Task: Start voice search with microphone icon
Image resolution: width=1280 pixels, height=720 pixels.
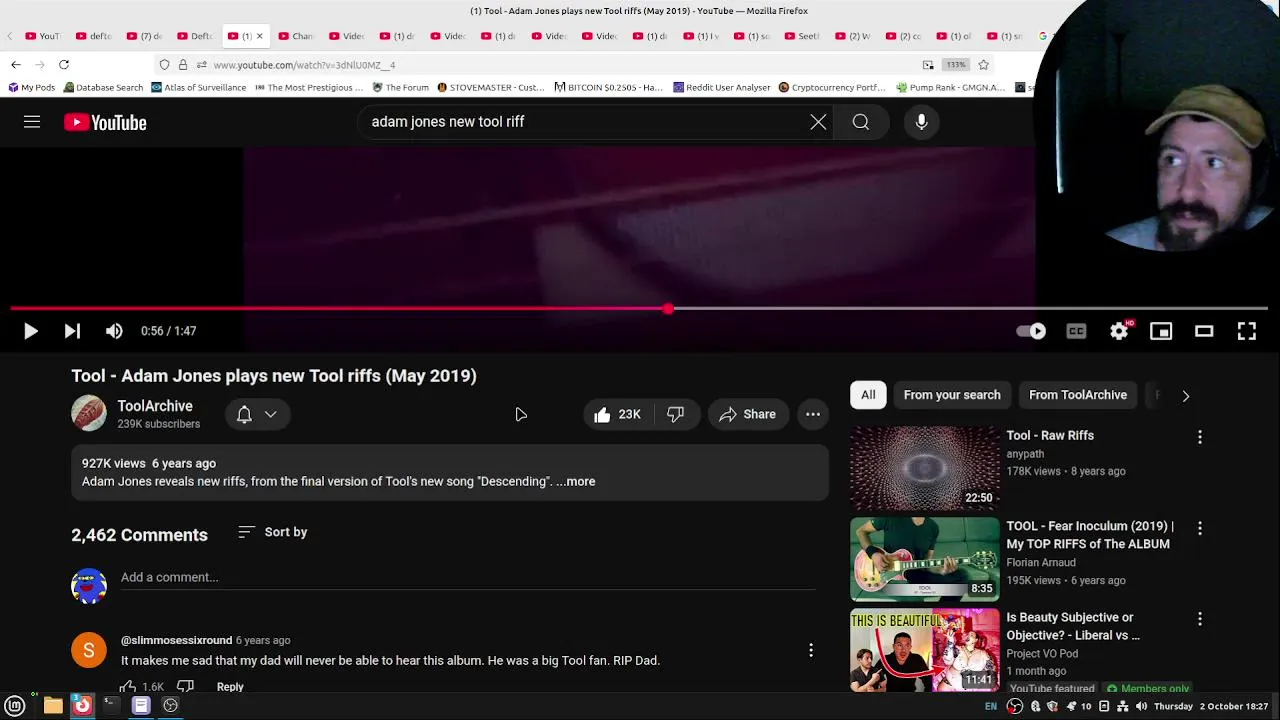Action: click(921, 122)
